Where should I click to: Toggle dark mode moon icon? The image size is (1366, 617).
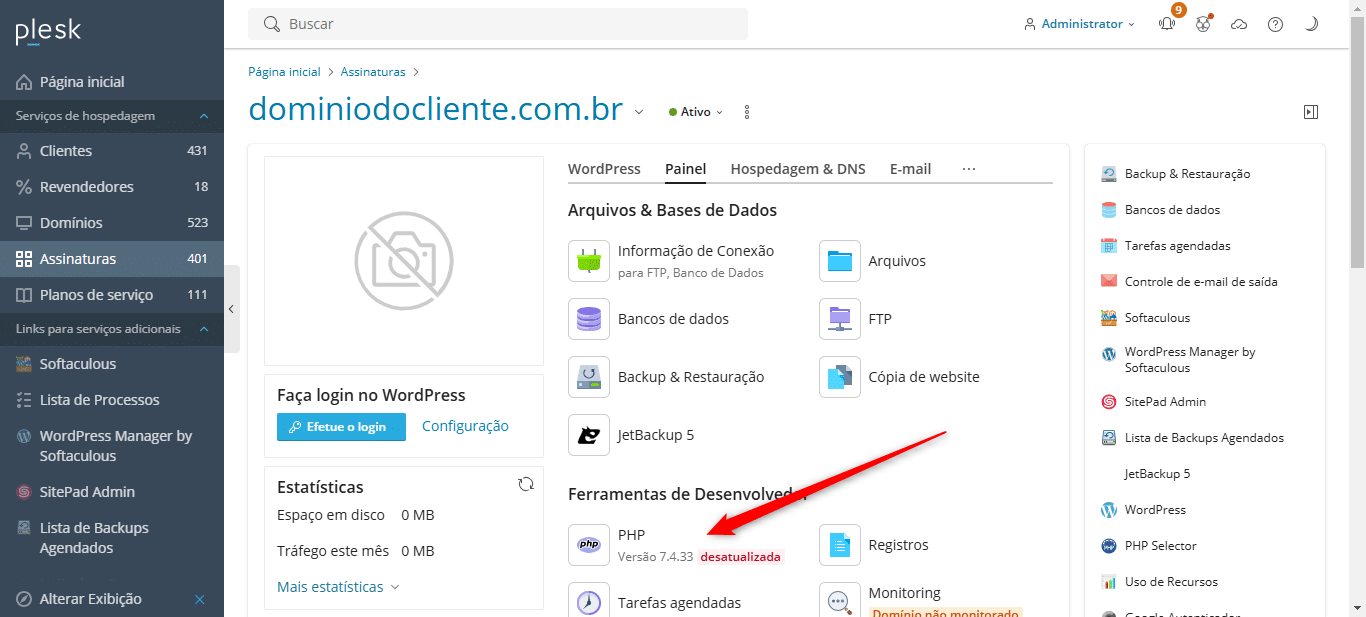1311,24
